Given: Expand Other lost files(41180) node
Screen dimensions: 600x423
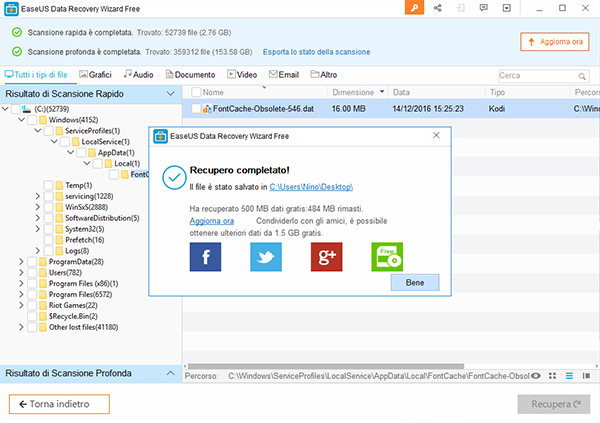Looking at the screenshot, I should tap(21, 327).
